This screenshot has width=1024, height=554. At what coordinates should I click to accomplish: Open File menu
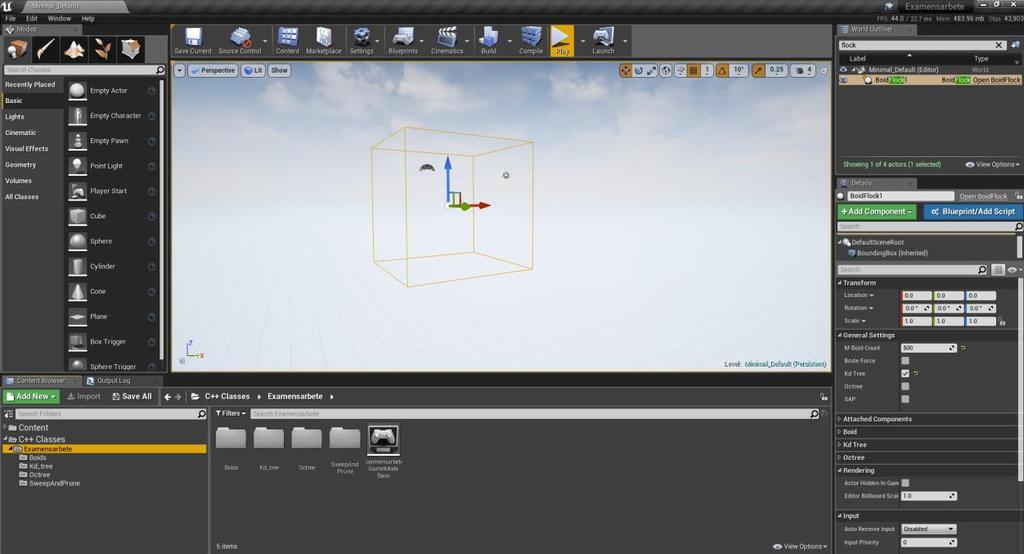click(10, 18)
